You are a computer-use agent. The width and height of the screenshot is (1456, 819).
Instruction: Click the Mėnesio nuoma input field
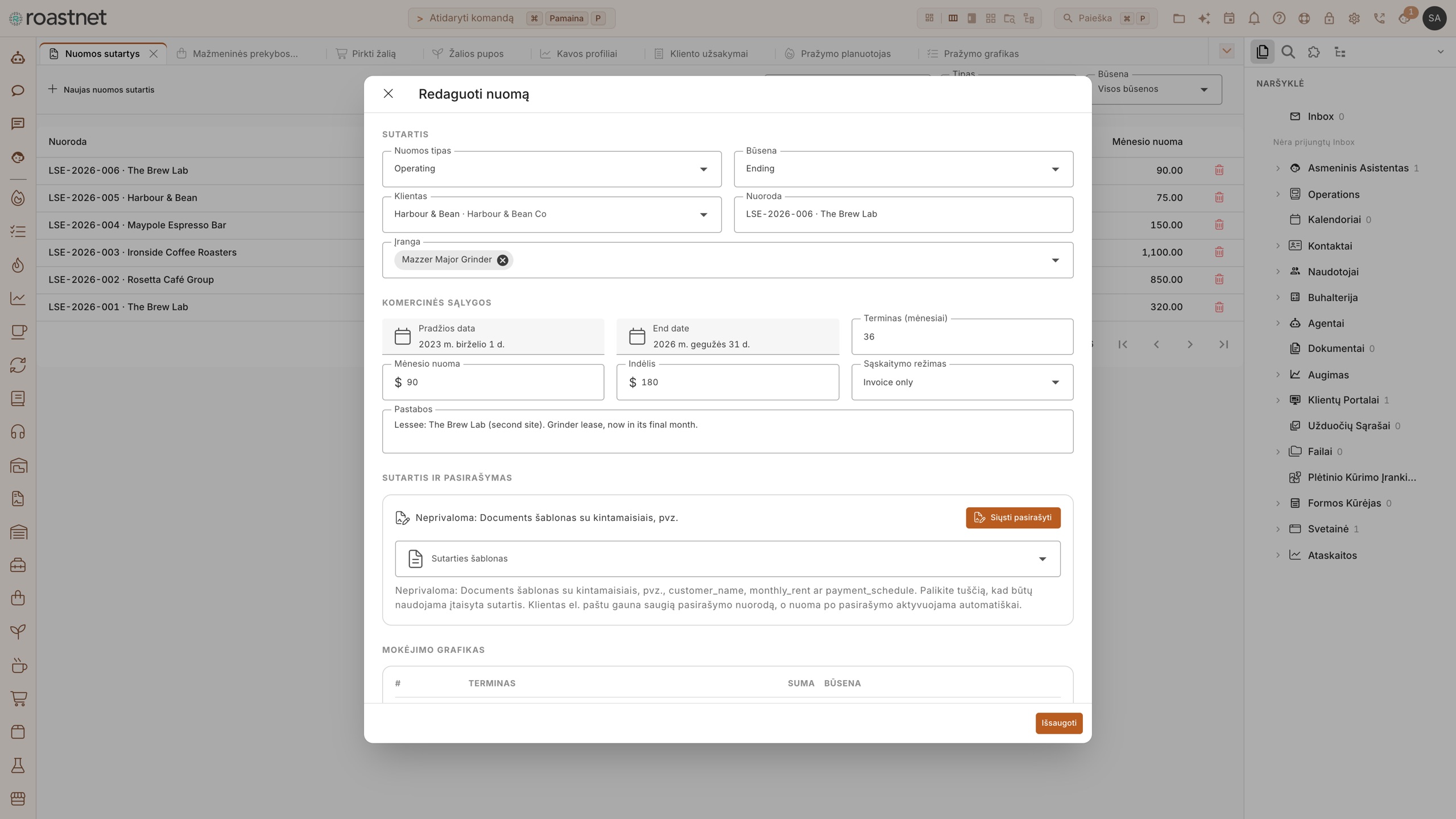(493, 382)
